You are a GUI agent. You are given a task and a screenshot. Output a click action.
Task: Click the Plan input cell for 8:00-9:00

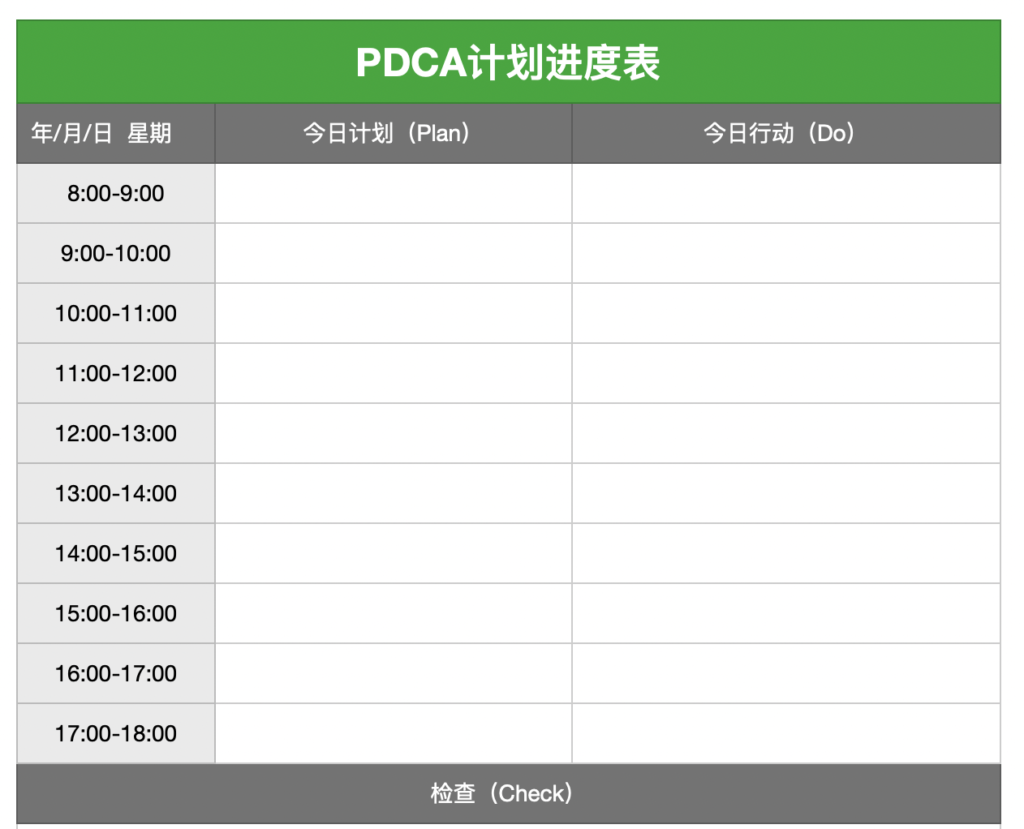(393, 193)
